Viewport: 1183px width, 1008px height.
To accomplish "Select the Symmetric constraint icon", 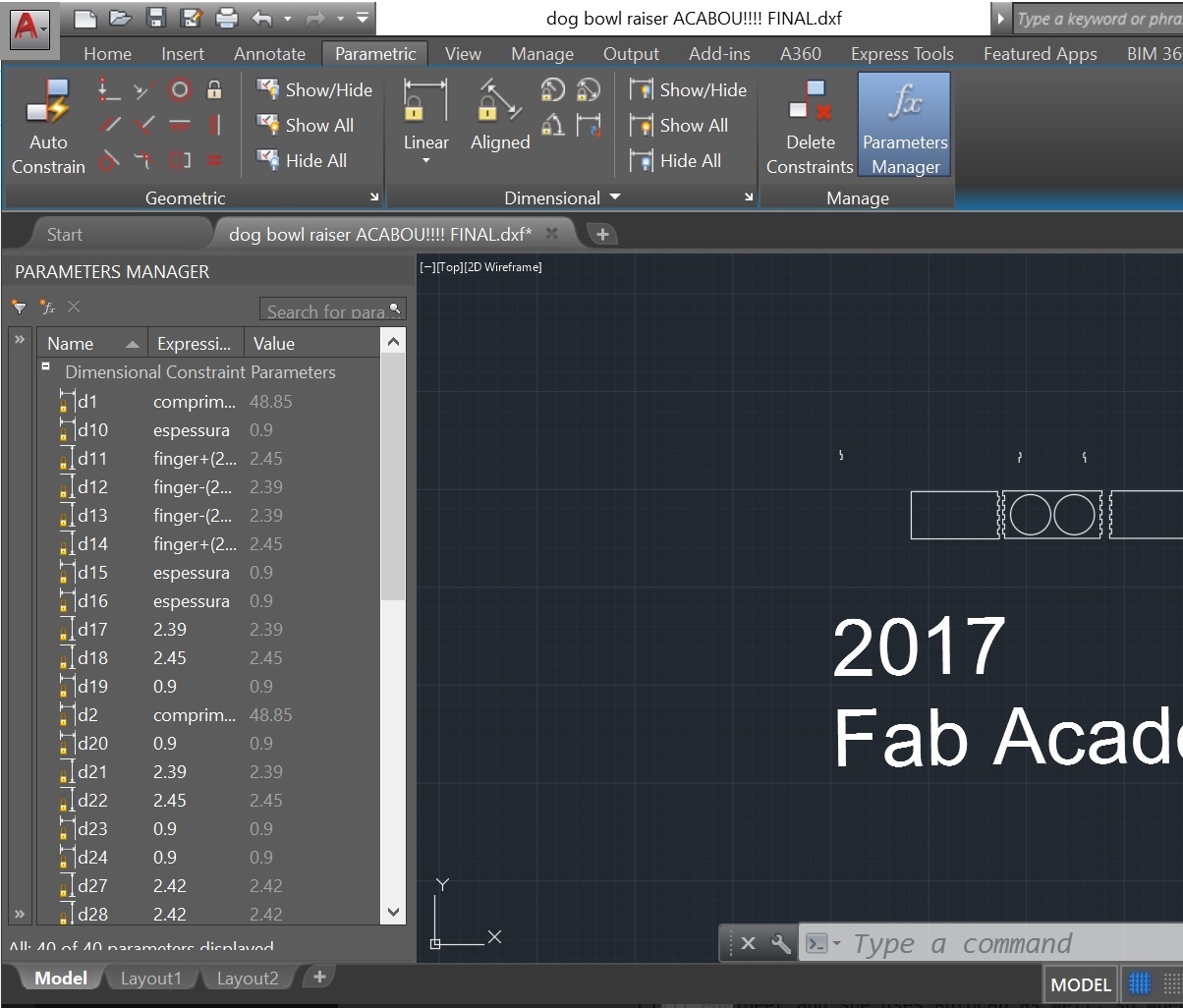I will [x=180, y=160].
